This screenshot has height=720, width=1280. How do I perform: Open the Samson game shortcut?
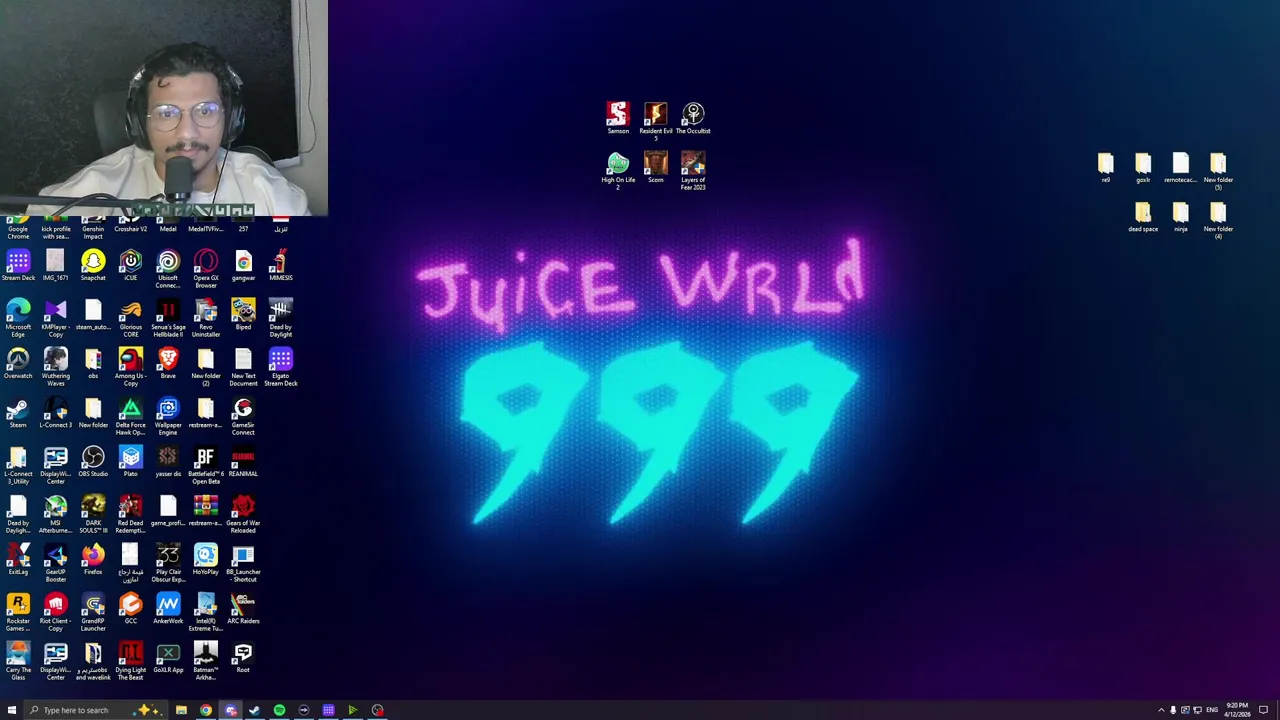click(618, 118)
